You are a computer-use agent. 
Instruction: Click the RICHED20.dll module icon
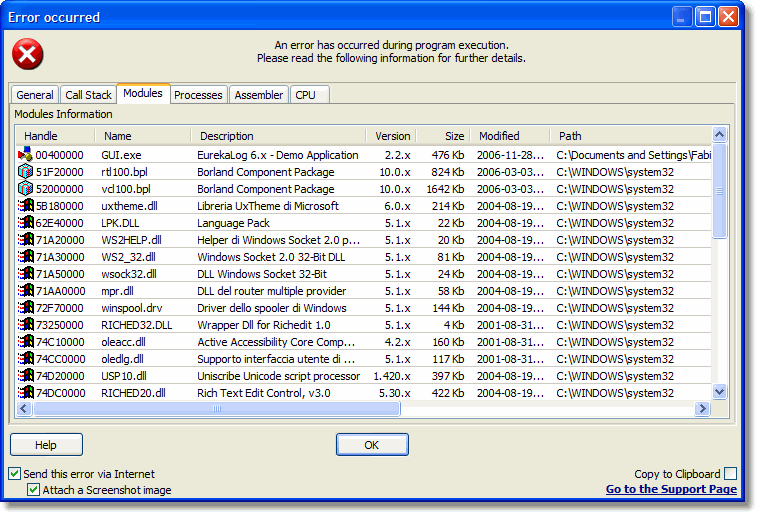coord(26,392)
